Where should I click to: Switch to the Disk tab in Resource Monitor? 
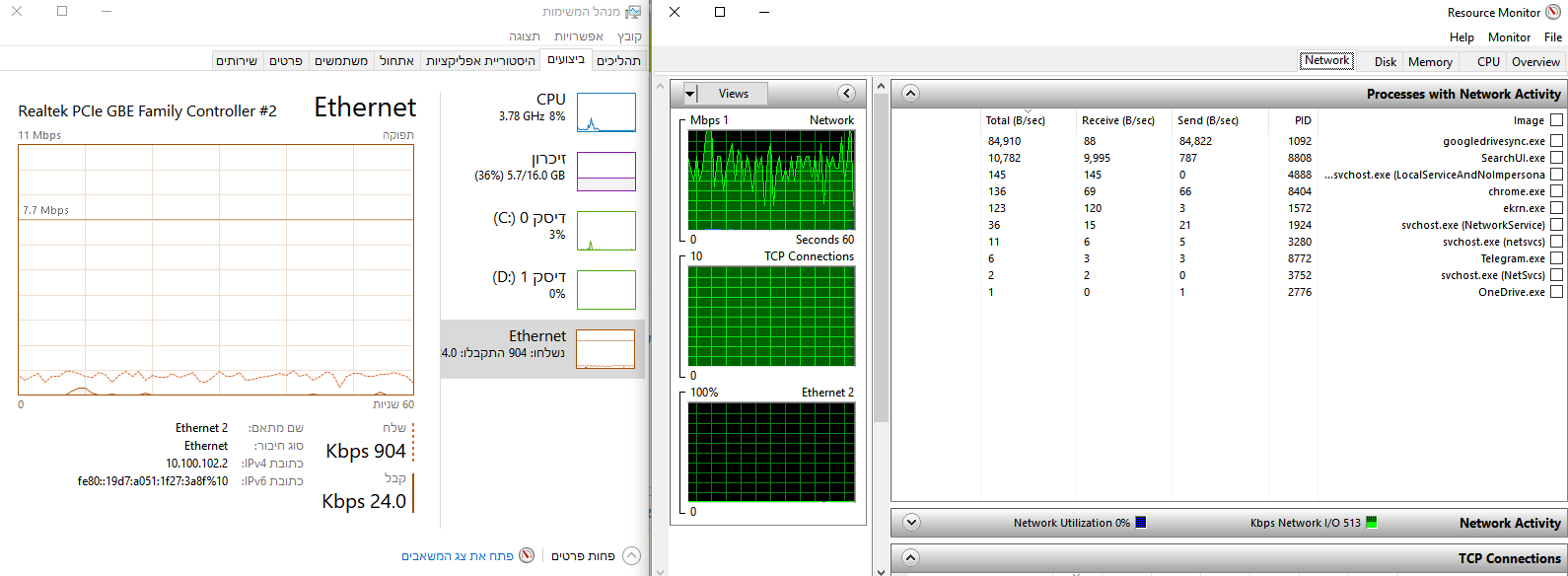[1385, 61]
